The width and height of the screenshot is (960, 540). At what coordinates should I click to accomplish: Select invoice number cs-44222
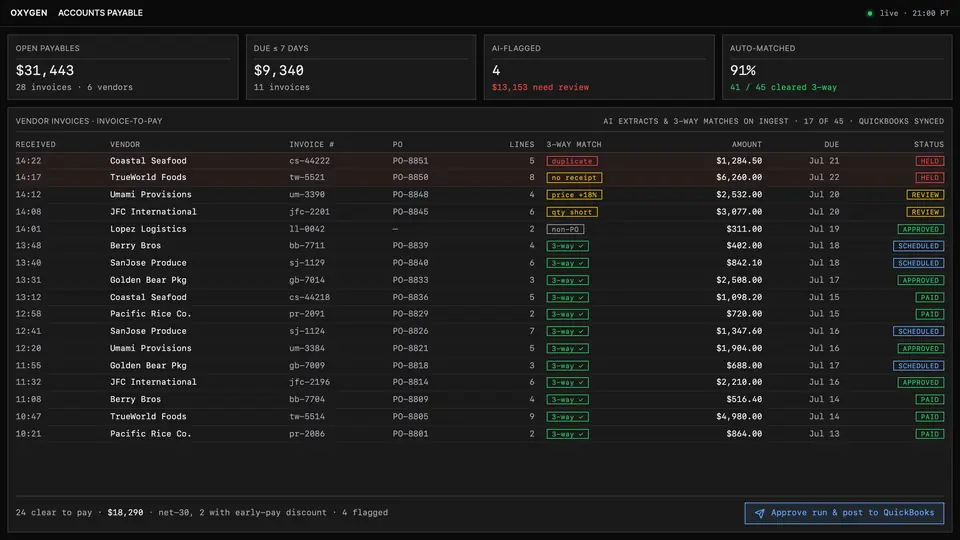pyautogui.click(x=309, y=161)
